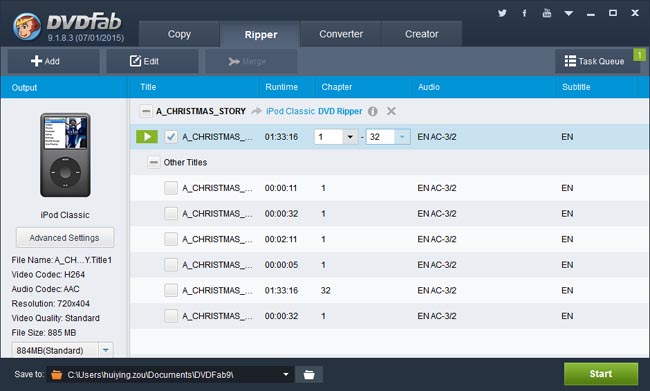Click the A_CHRISTMAS_STORY source name
Screen dimensions: 650x391
coord(201,111)
